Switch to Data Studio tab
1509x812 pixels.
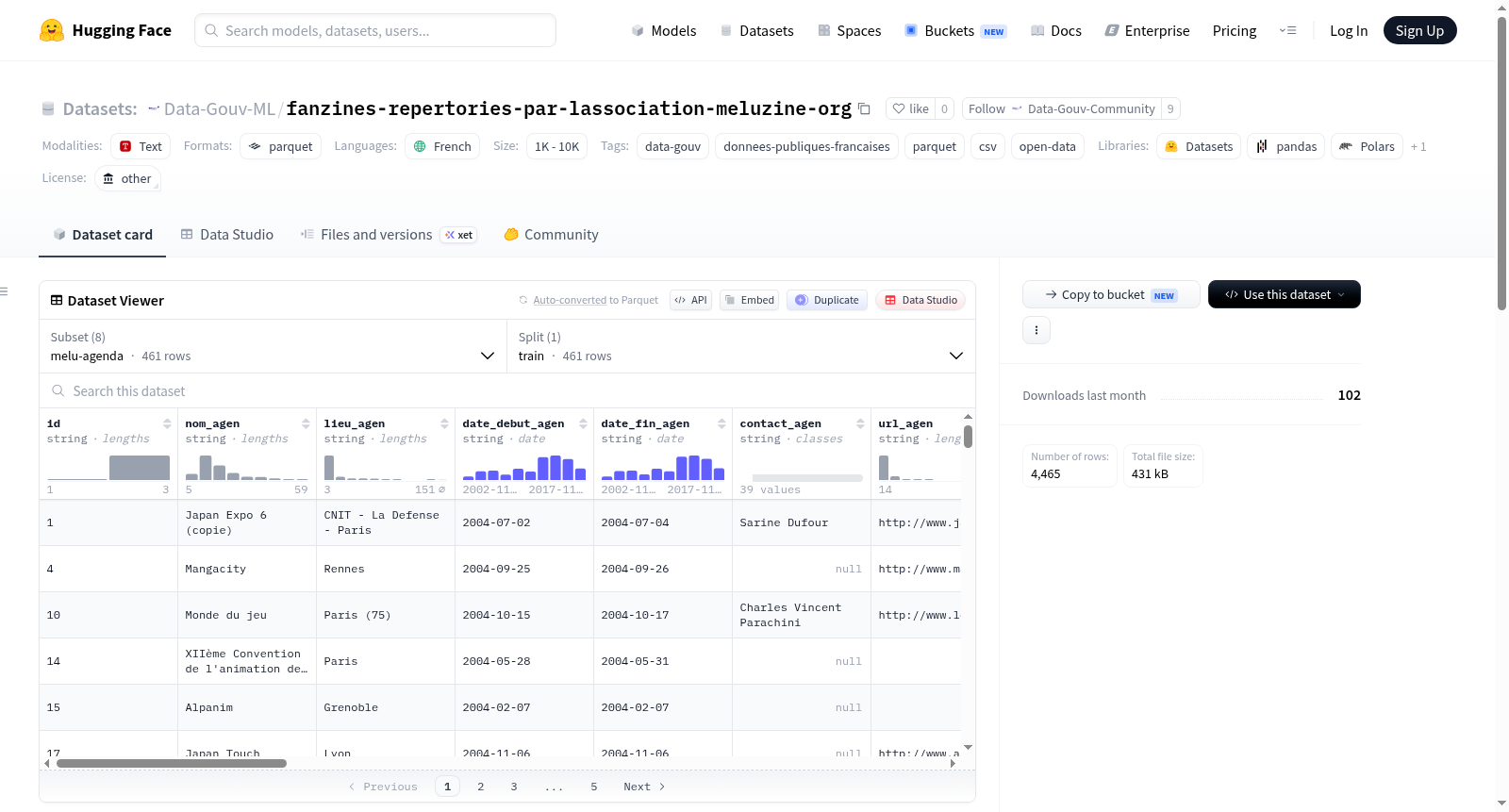pyautogui.click(x=227, y=235)
